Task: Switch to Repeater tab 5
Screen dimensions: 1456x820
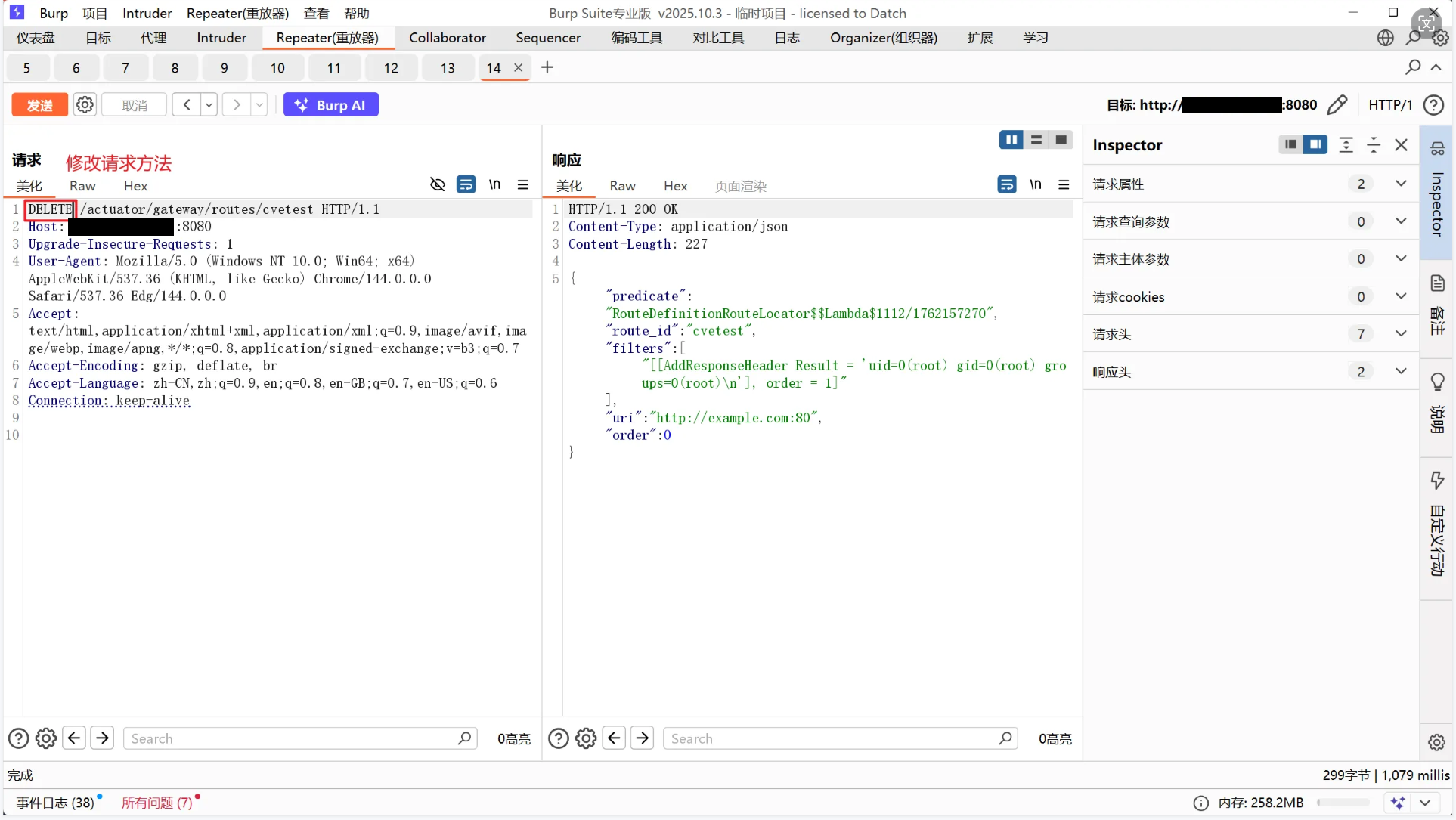Action: tap(27, 68)
